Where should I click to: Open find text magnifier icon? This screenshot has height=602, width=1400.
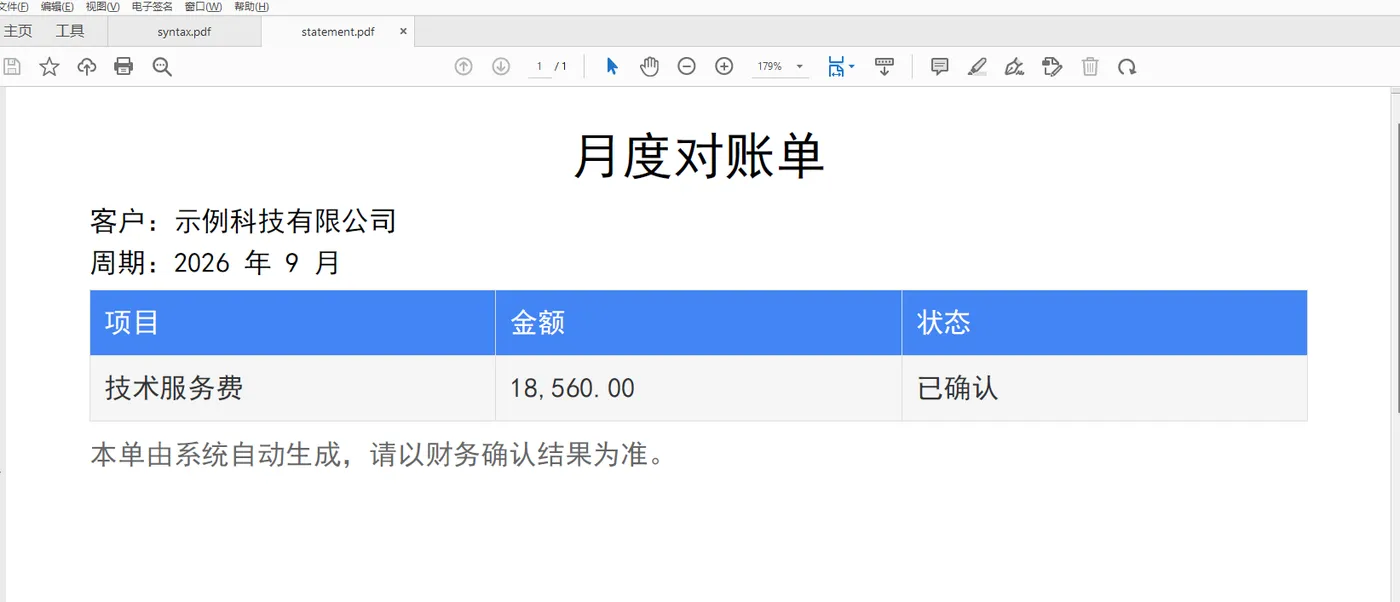162,67
